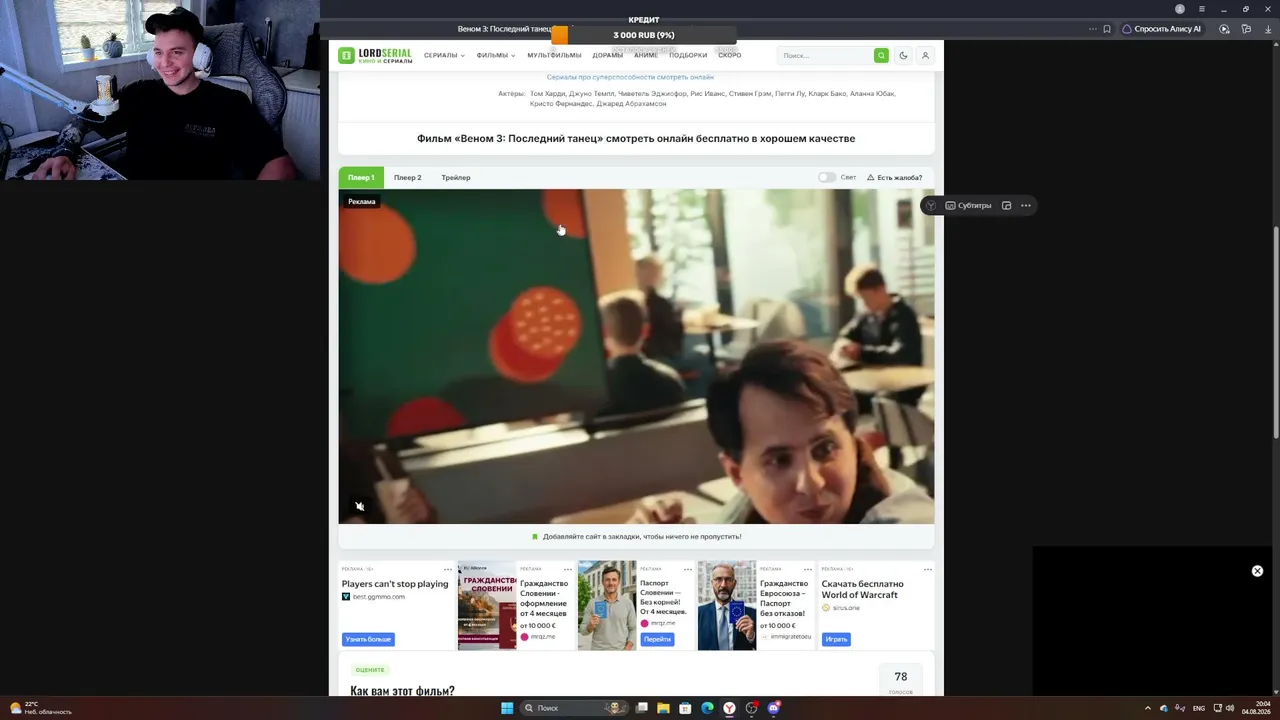The image size is (1280, 720).
Task: Open the taskbar clock and date
Action: point(1256,708)
